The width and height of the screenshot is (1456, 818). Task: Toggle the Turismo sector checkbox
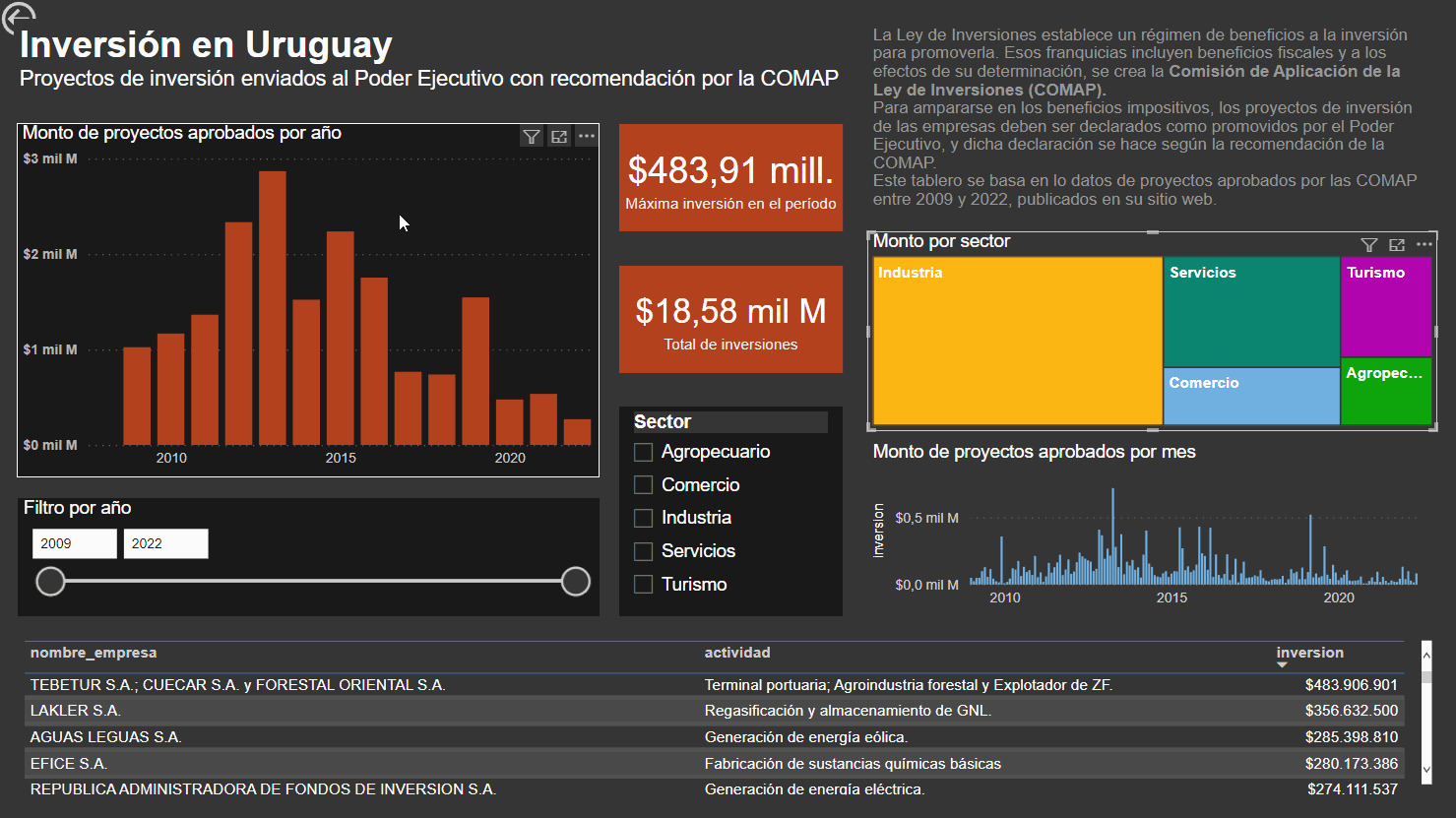coord(644,585)
